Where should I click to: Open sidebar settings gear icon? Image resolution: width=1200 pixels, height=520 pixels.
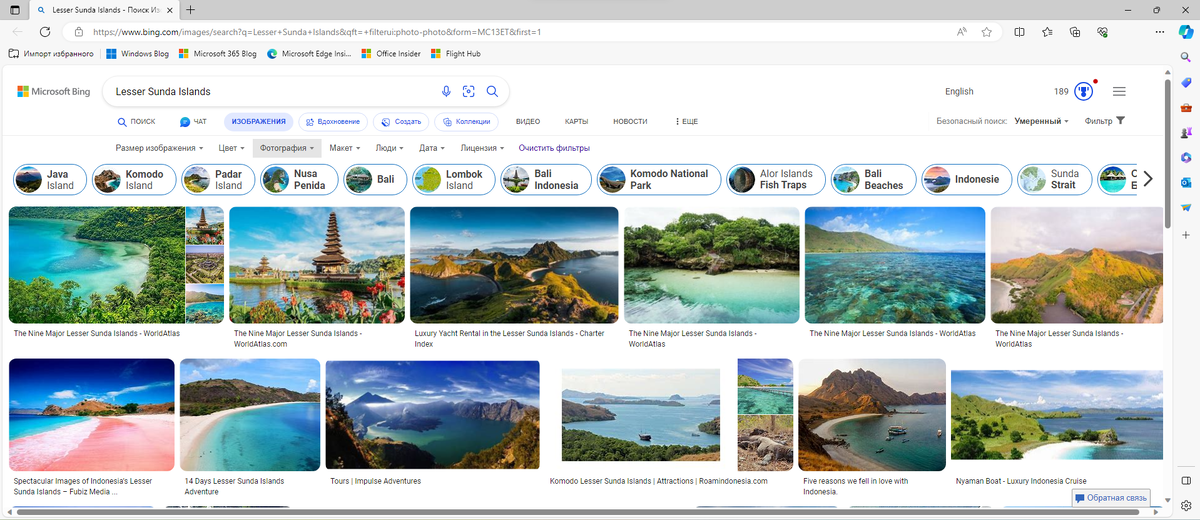[x=1185, y=505]
